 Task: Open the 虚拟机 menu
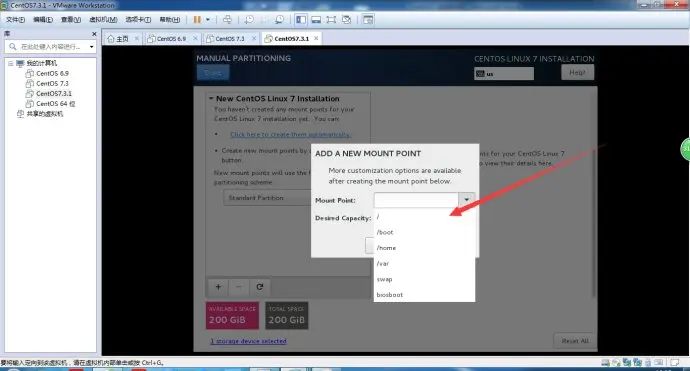click(103, 20)
